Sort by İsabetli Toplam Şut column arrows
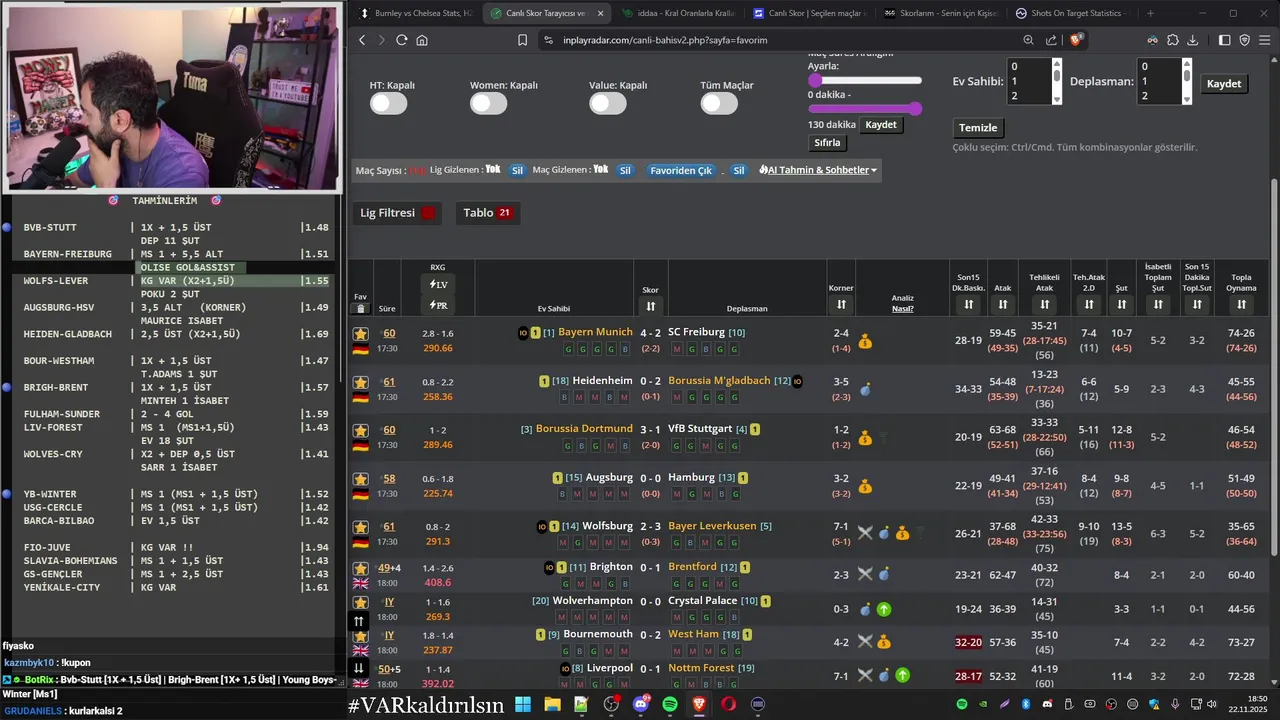 point(1157,304)
